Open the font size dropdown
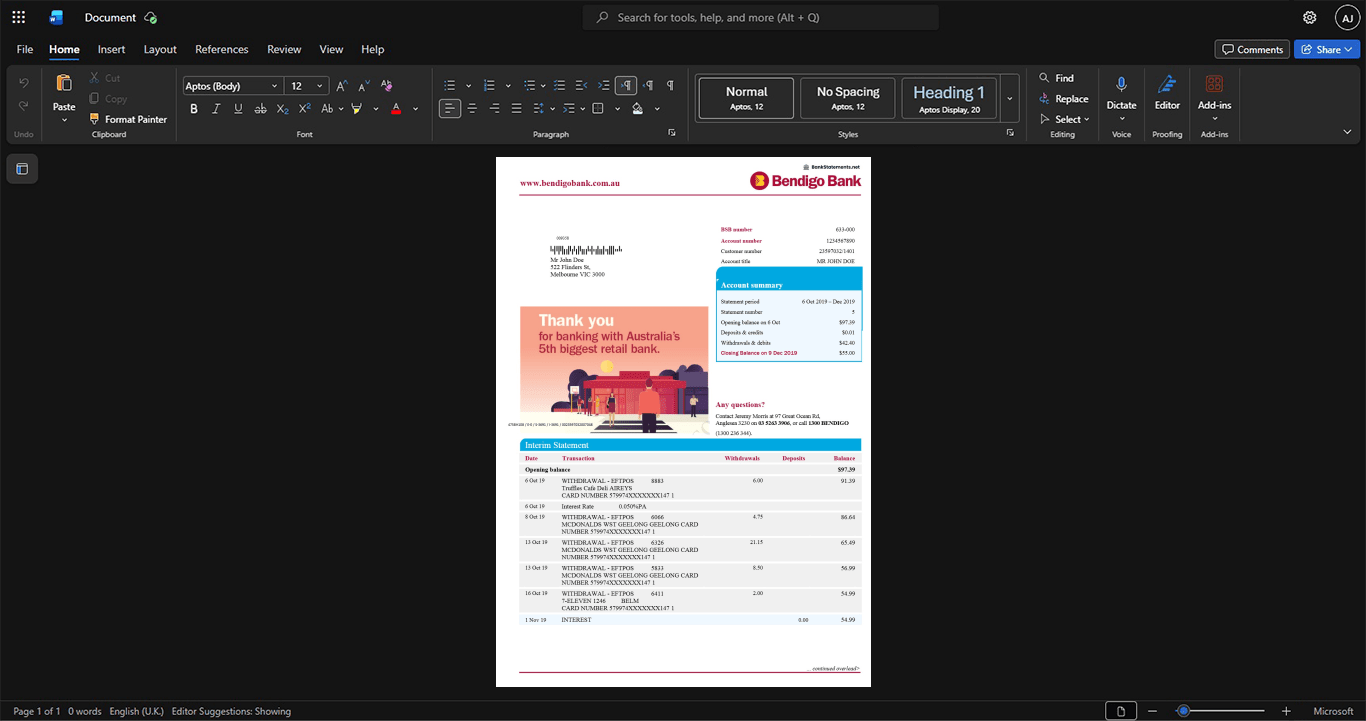 320,86
